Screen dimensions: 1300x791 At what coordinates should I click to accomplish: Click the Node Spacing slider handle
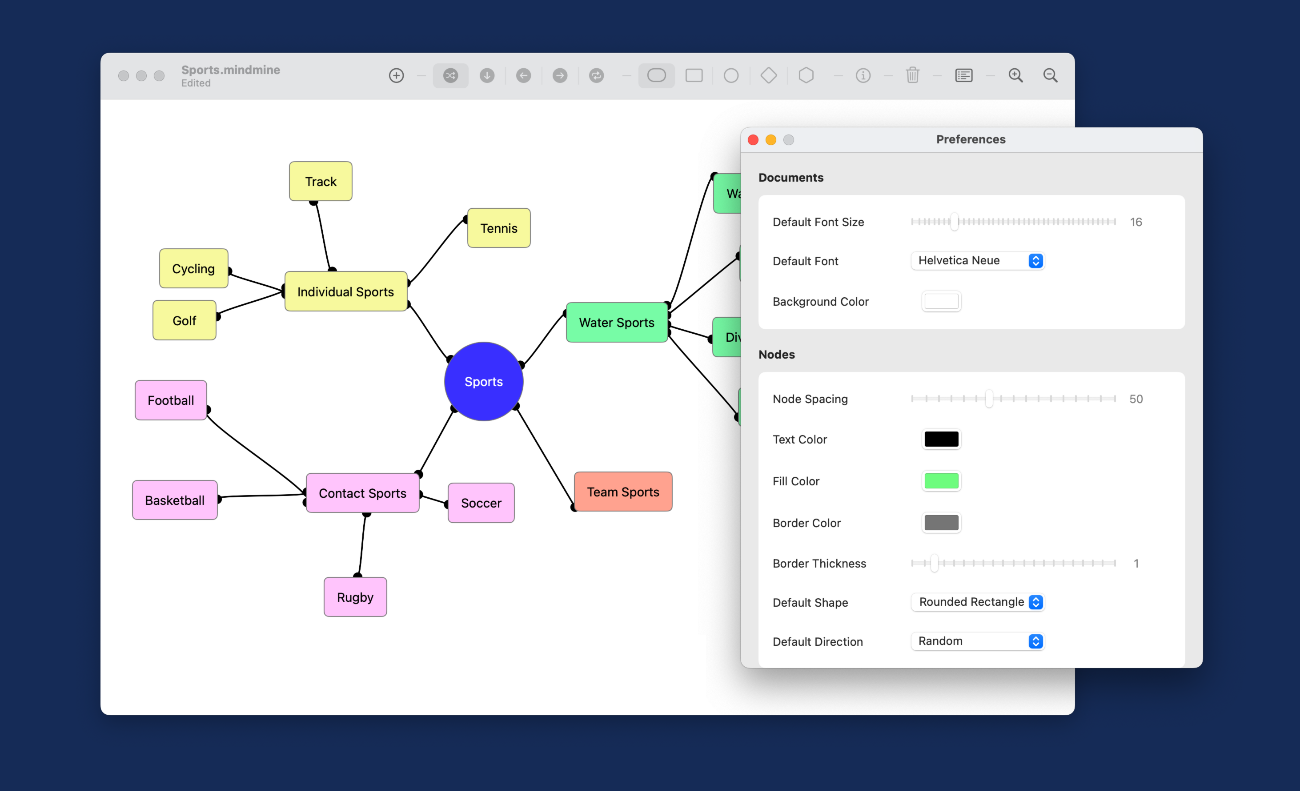(x=989, y=399)
